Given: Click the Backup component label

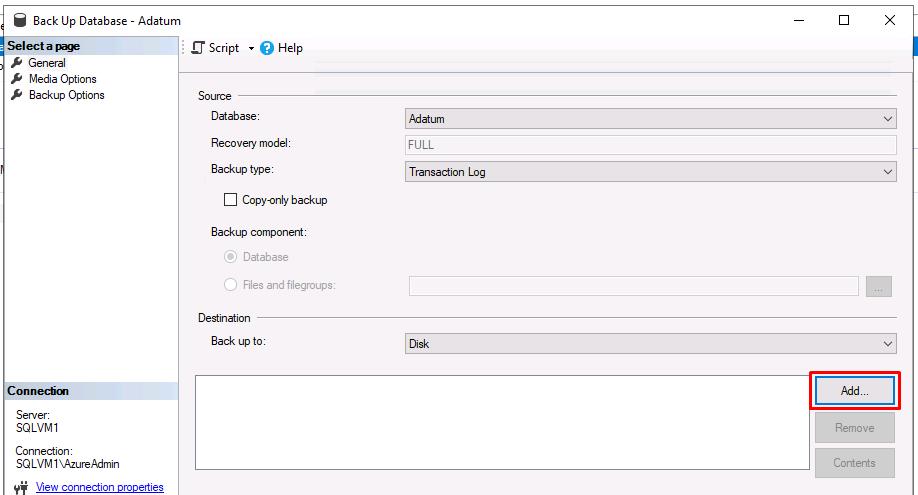Looking at the screenshot, I should tap(258, 232).
